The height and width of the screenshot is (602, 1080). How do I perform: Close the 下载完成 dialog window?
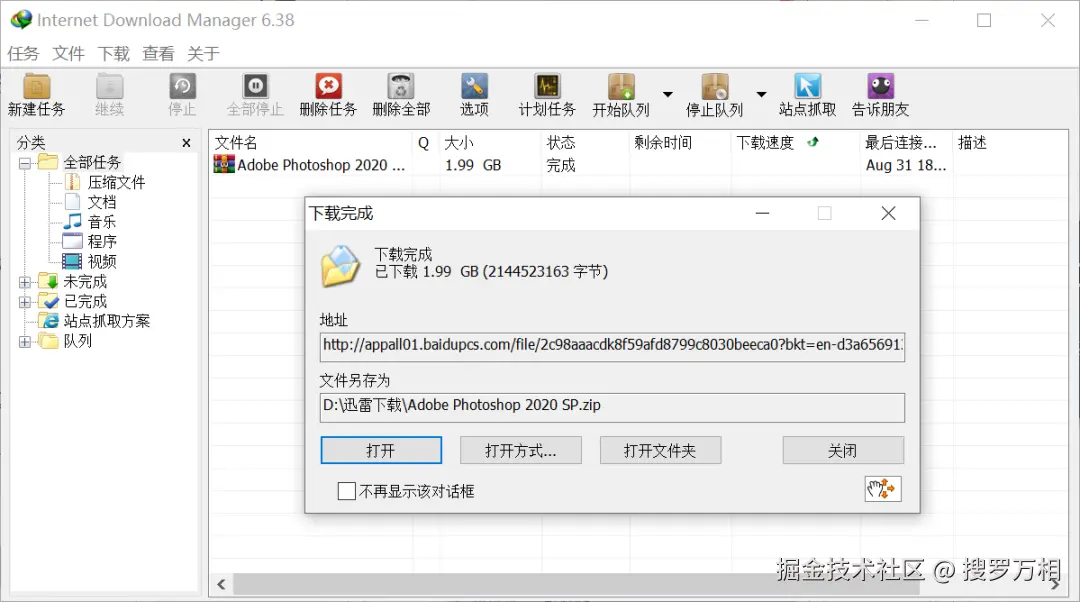(889, 214)
